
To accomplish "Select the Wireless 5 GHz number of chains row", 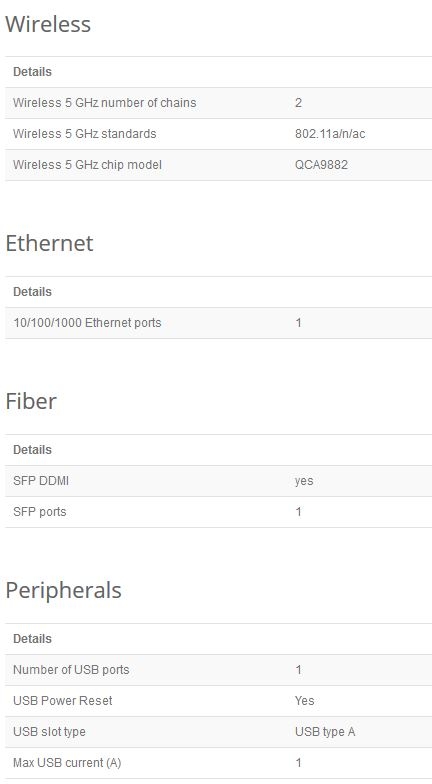I will [218, 103].
